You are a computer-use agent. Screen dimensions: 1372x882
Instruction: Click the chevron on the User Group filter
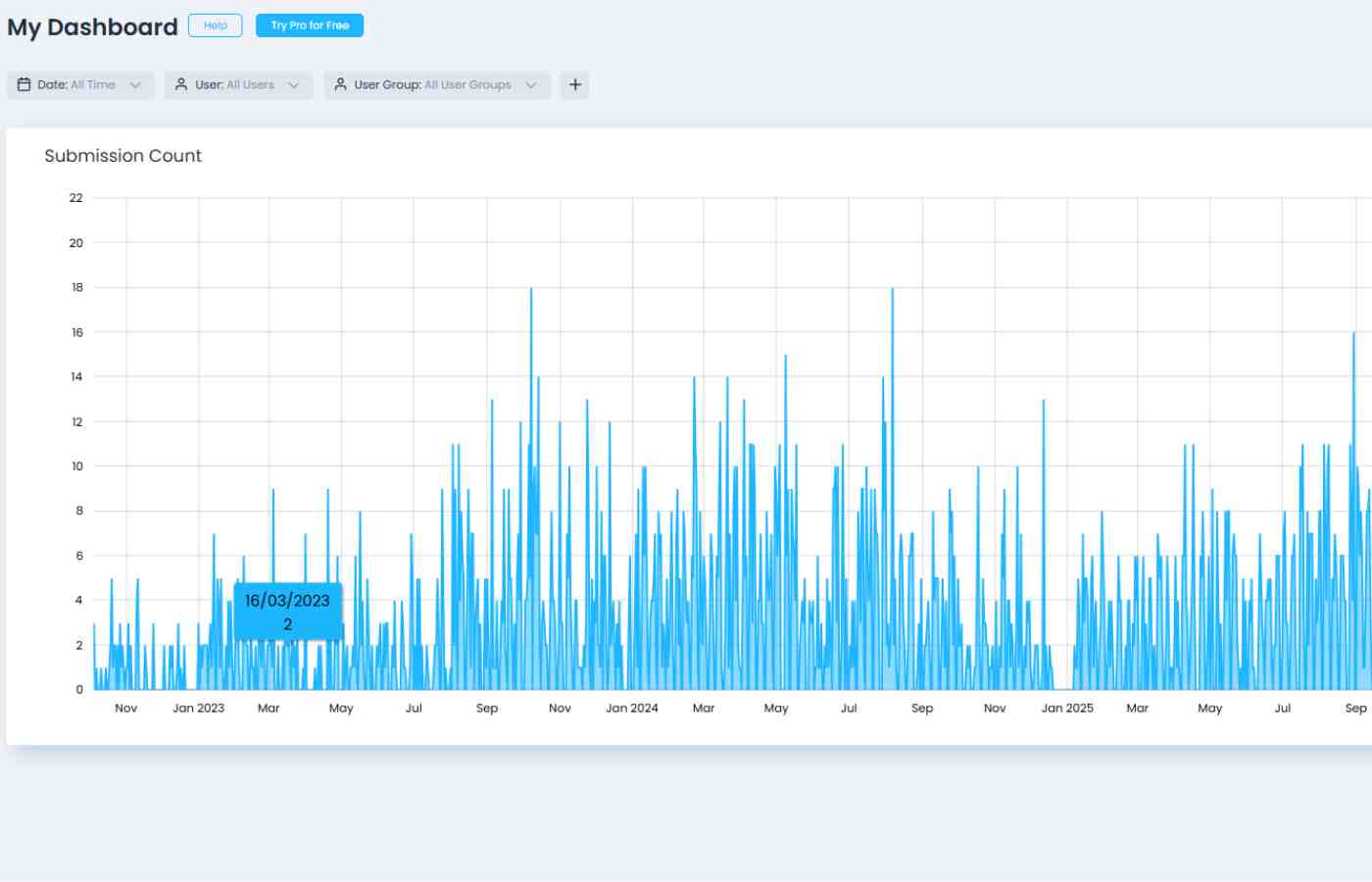point(532,85)
